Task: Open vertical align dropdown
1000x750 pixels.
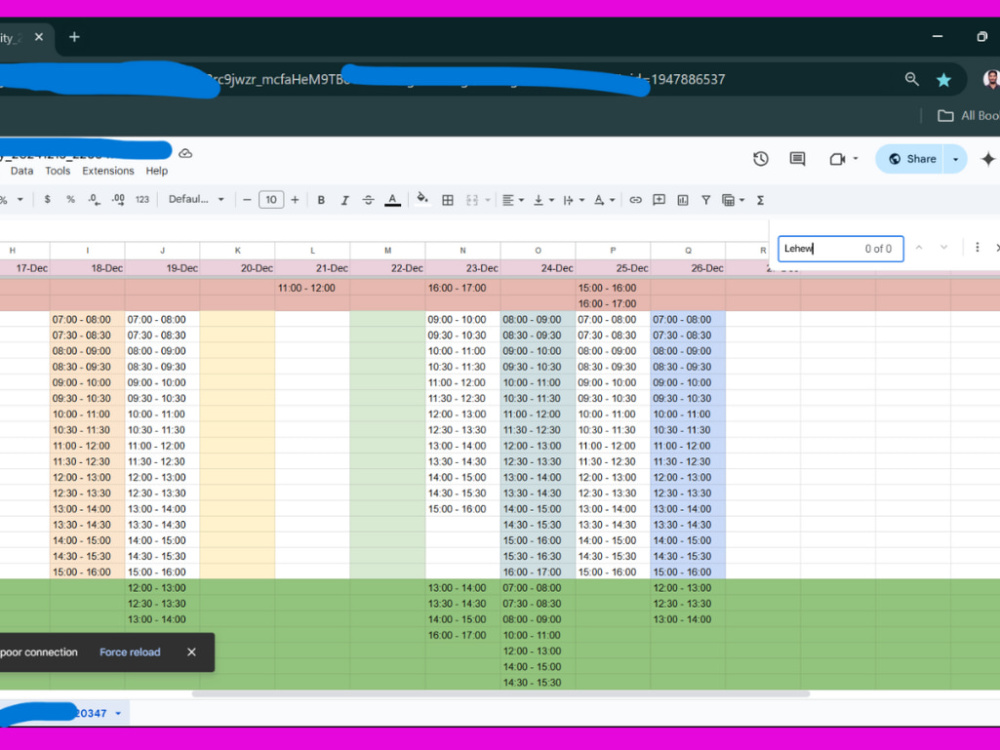Action: 543,200
